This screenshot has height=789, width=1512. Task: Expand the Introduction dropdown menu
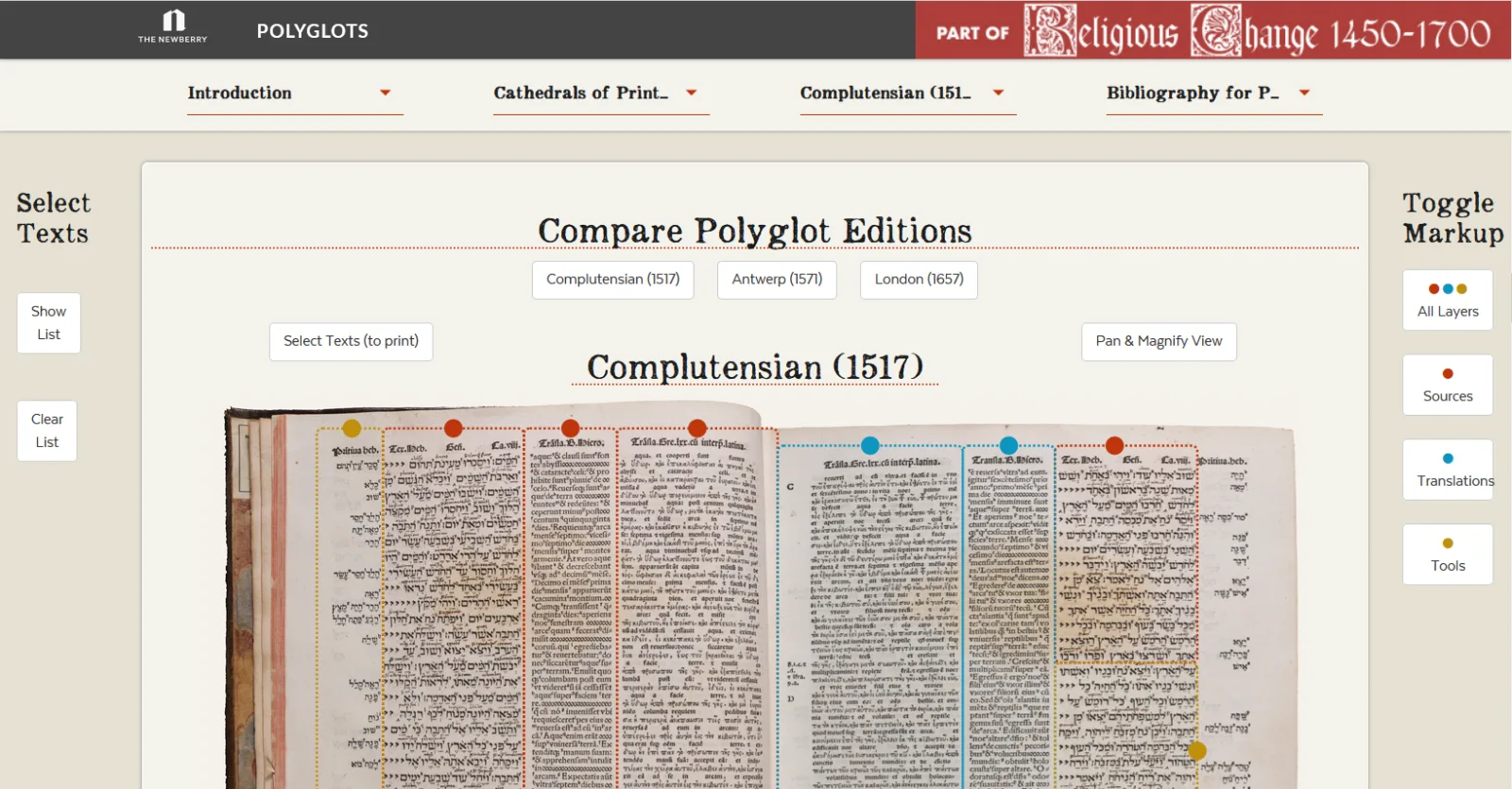pyautogui.click(x=295, y=93)
